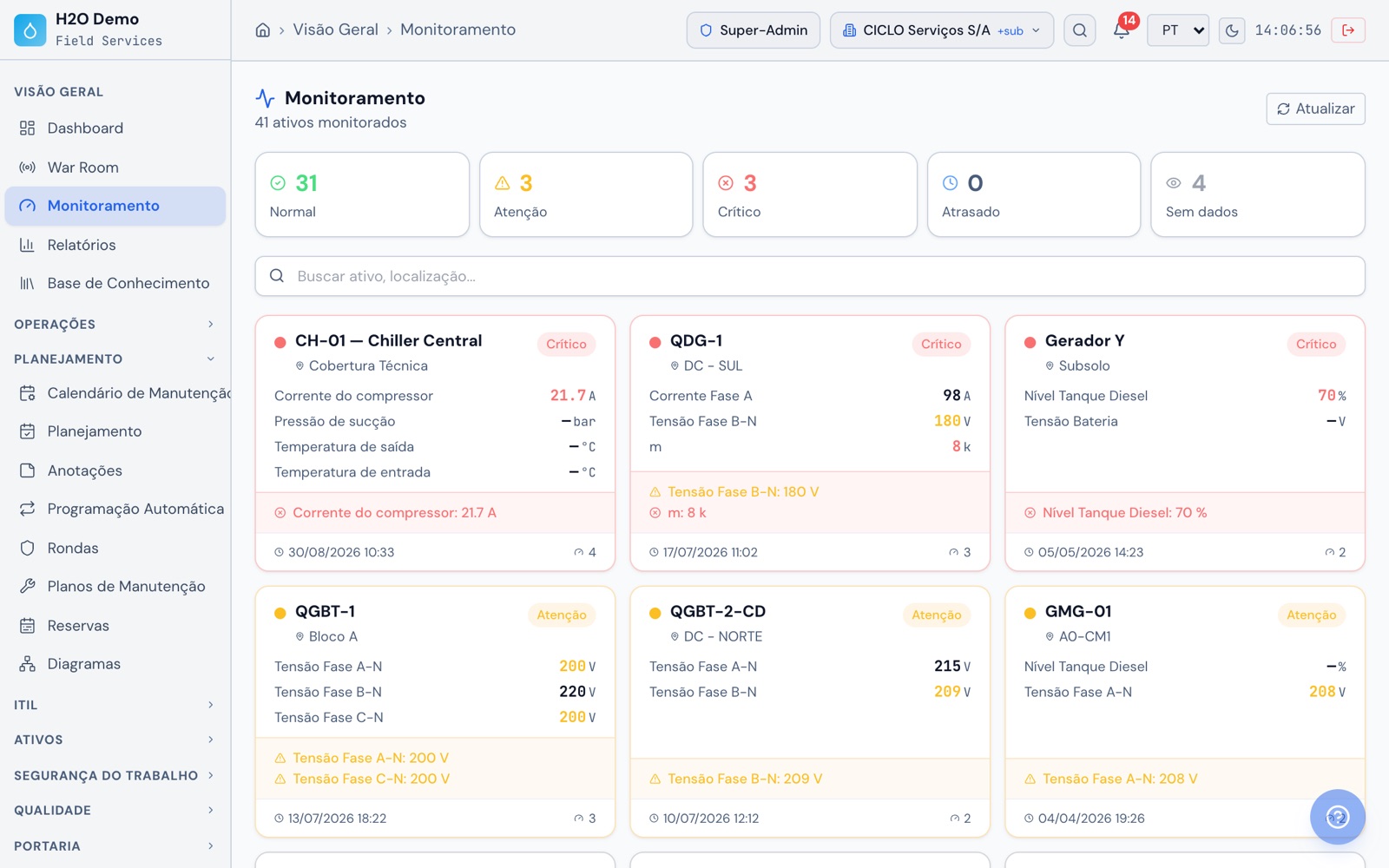Click the Diagramas network icon

(x=28, y=664)
